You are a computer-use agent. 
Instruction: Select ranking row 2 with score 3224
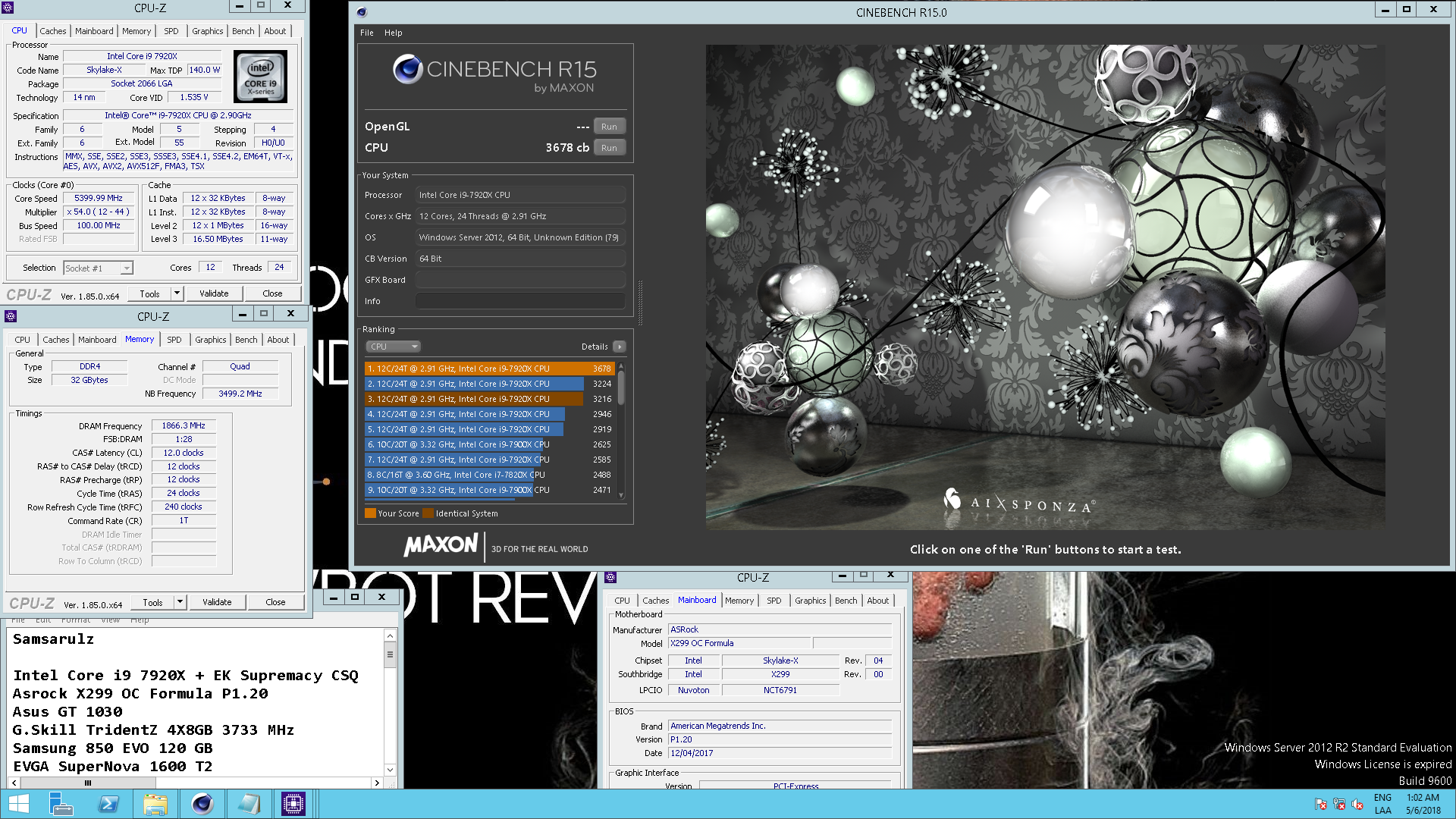489,384
